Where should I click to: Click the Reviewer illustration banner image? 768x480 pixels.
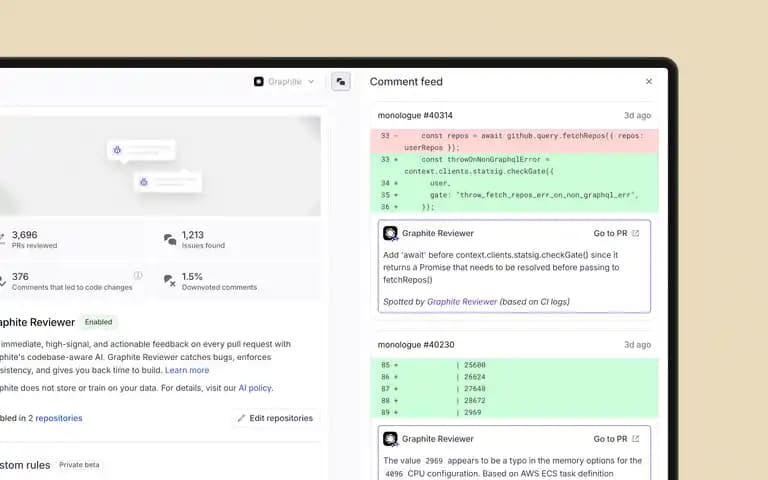coord(160,166)
